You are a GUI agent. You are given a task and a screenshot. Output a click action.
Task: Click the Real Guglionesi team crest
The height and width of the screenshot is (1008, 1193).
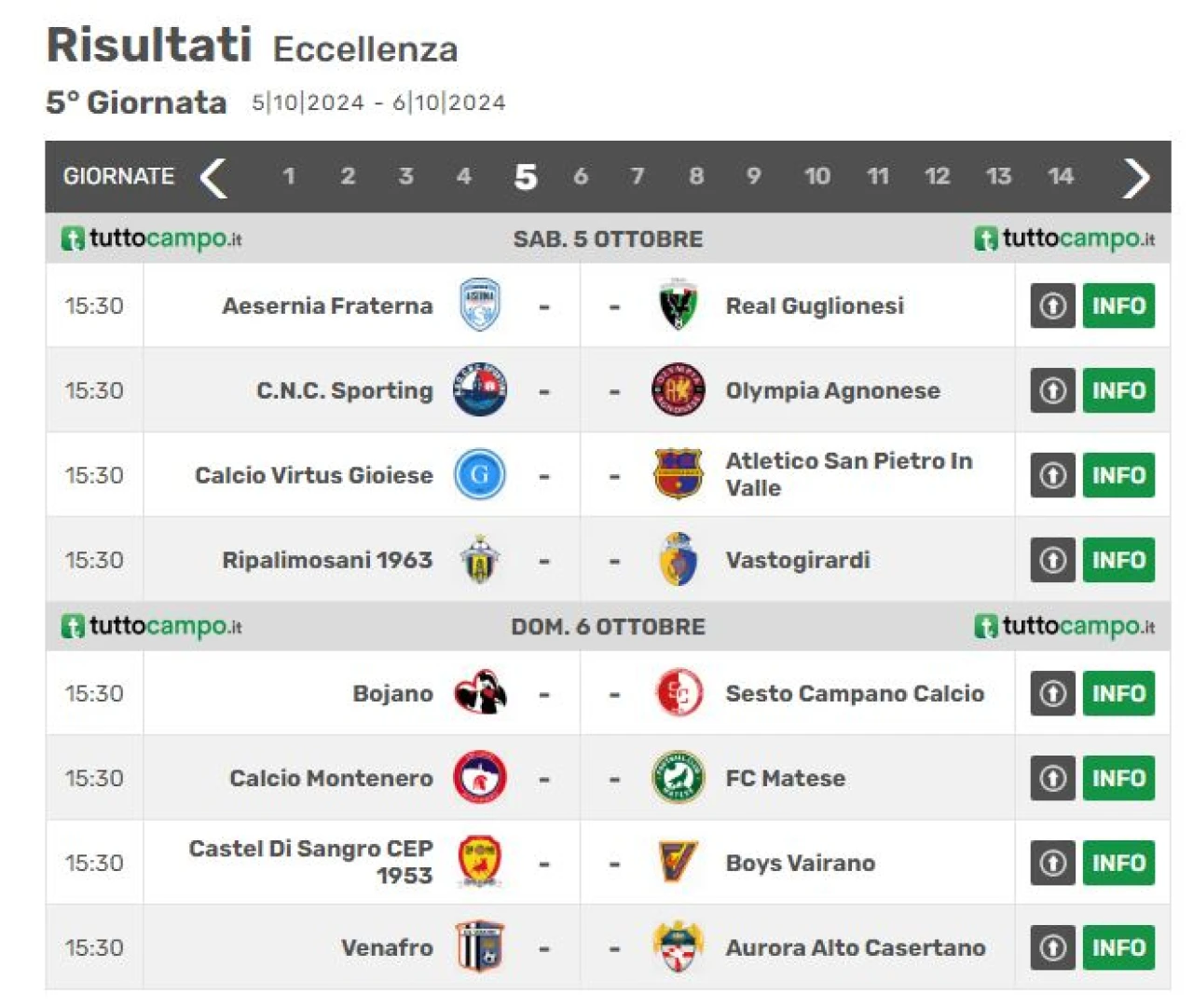678,305
